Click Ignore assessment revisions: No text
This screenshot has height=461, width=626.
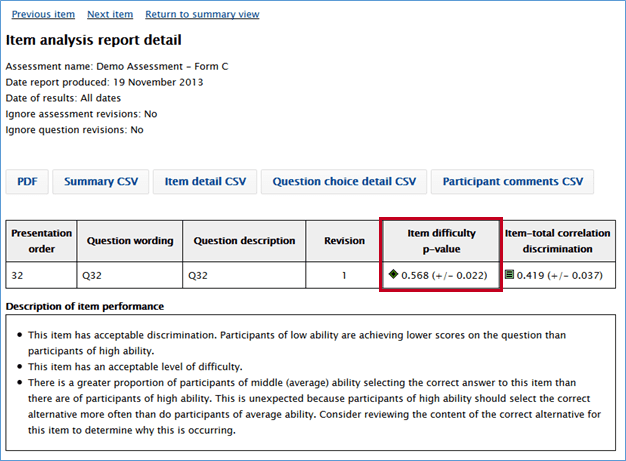coord(81,114)
